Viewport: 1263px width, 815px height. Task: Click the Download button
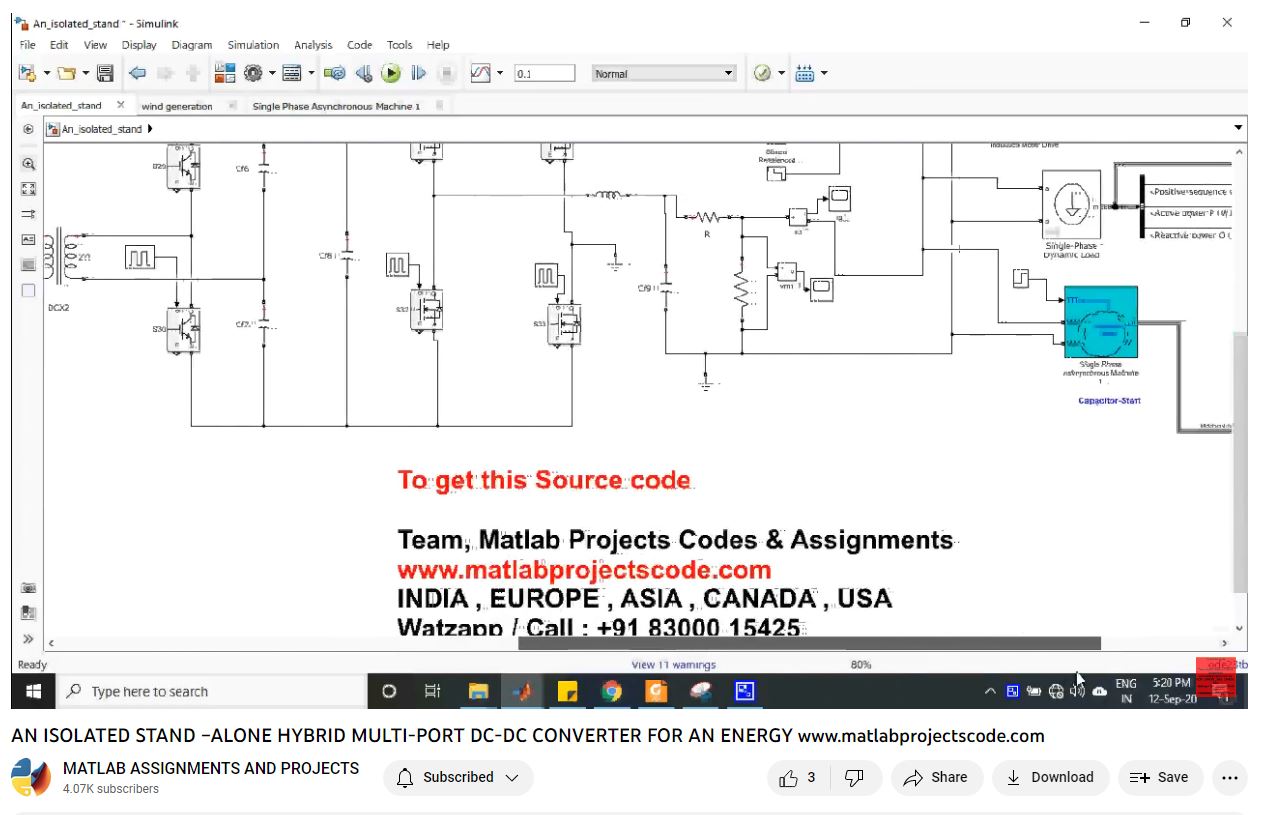click(1049, 777)
